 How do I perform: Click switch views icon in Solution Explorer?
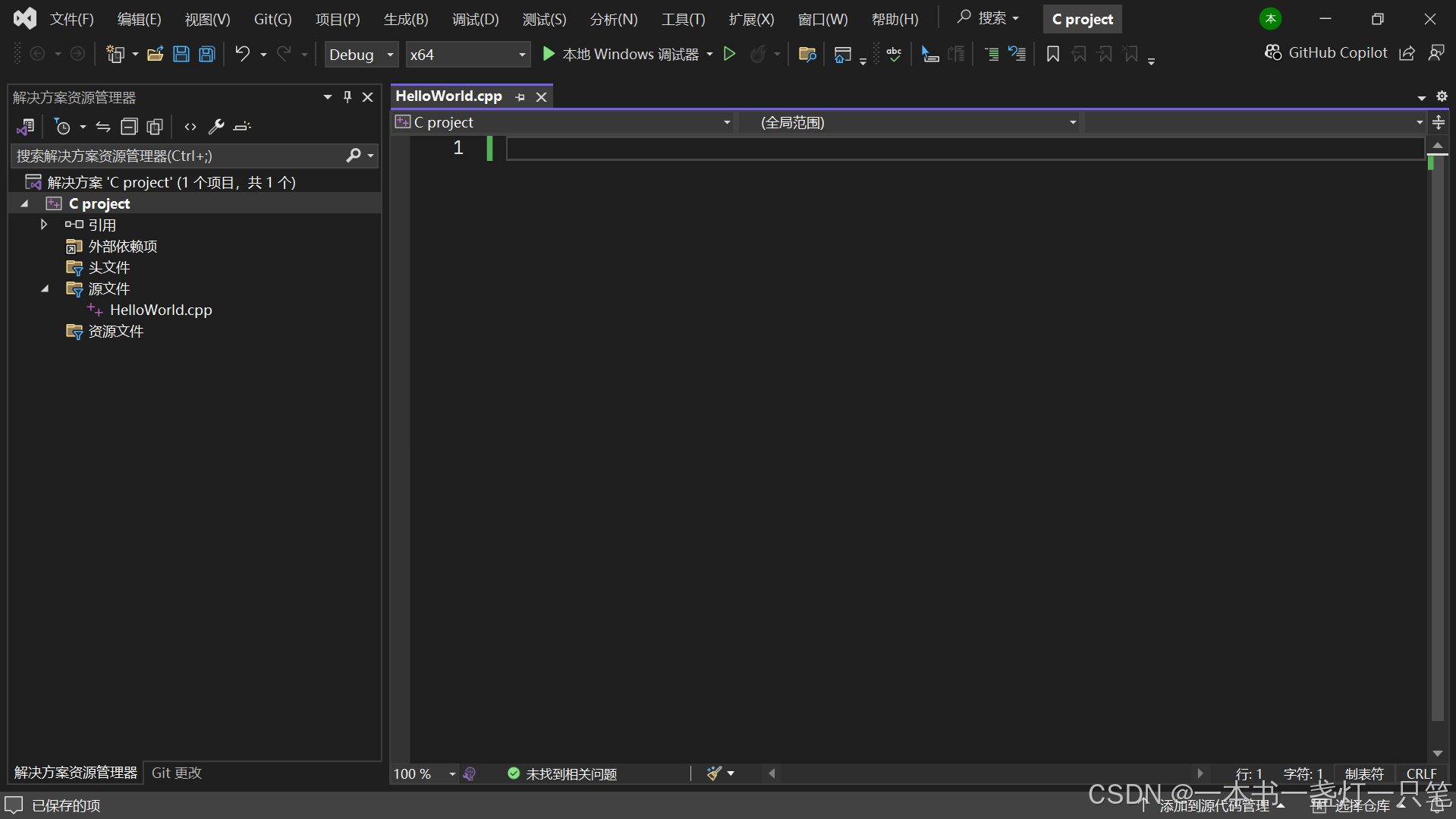26,127
